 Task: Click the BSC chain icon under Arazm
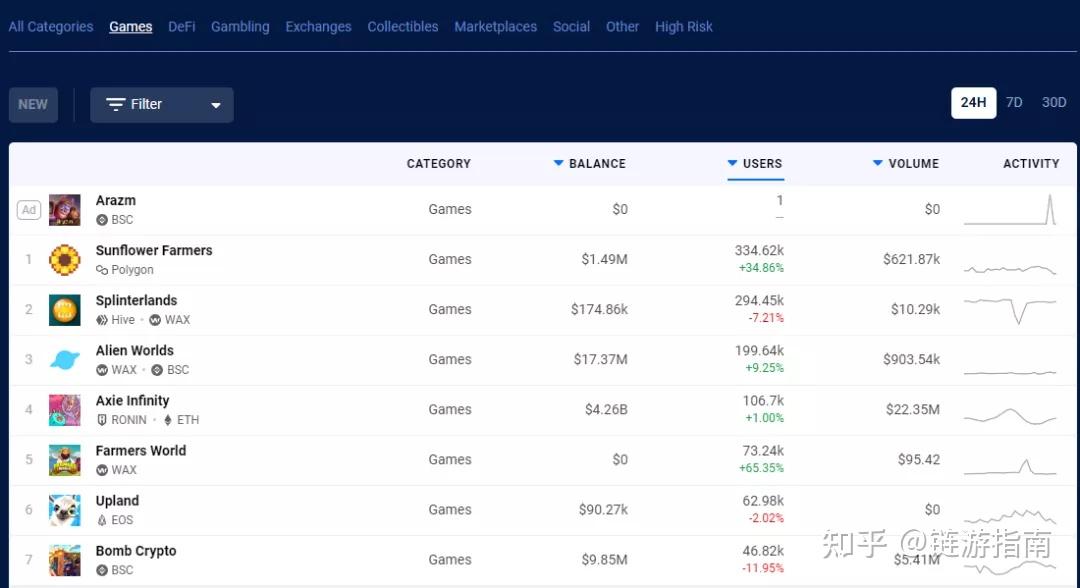pos(102,220)
